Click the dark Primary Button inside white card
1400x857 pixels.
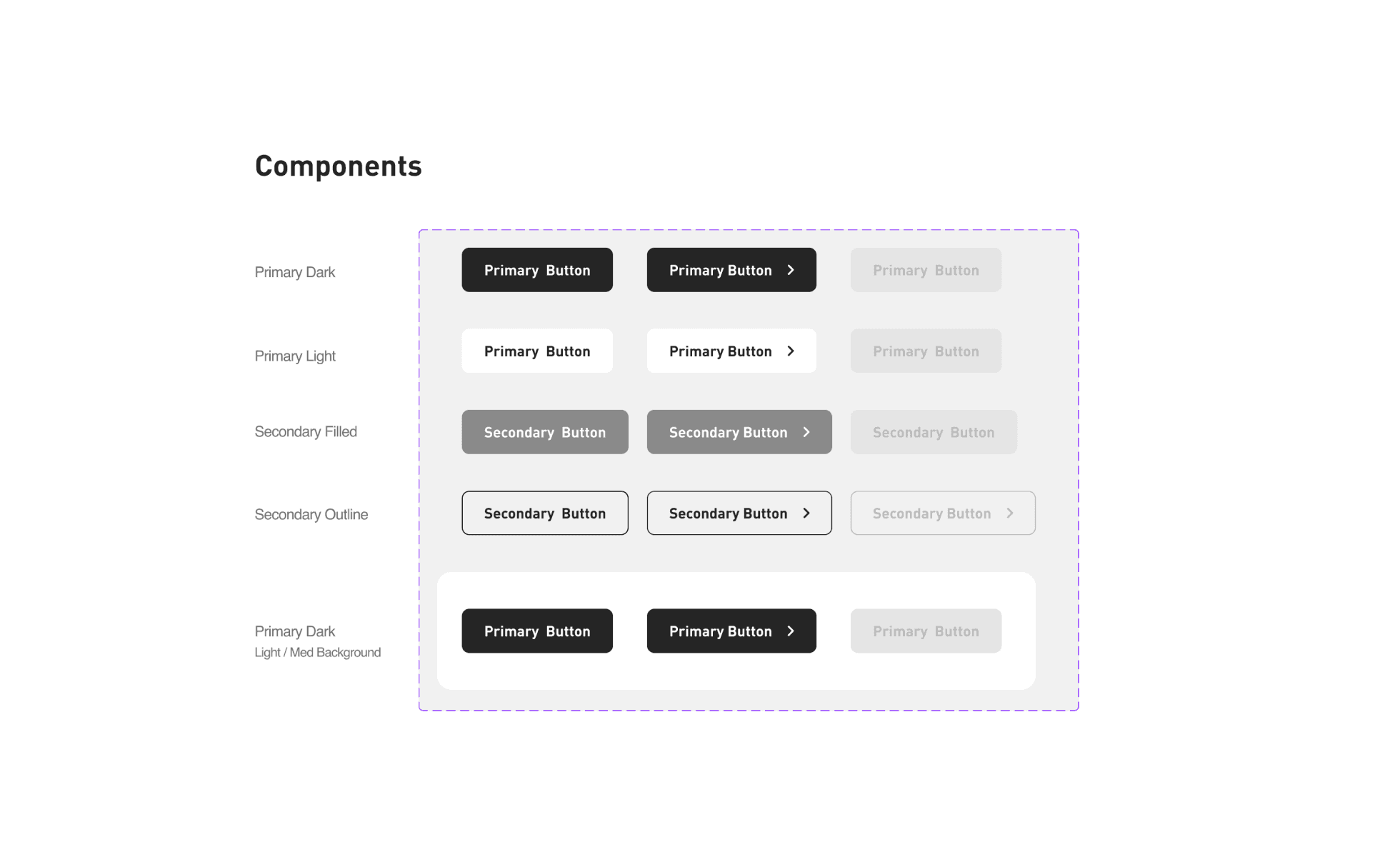537,631
